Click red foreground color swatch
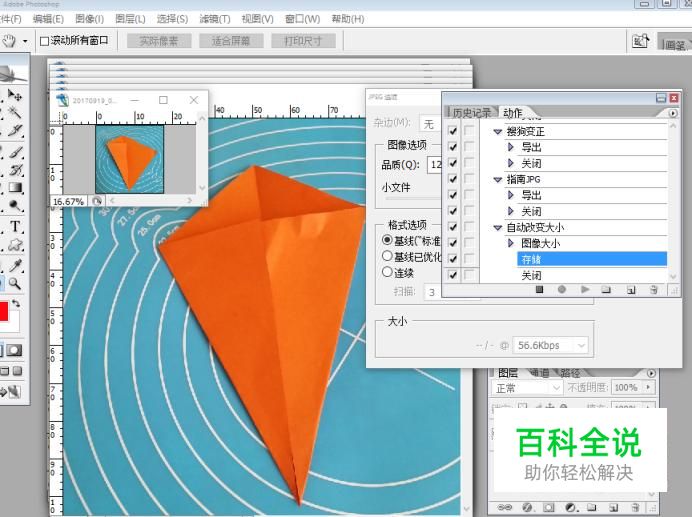 click(4, 311)
